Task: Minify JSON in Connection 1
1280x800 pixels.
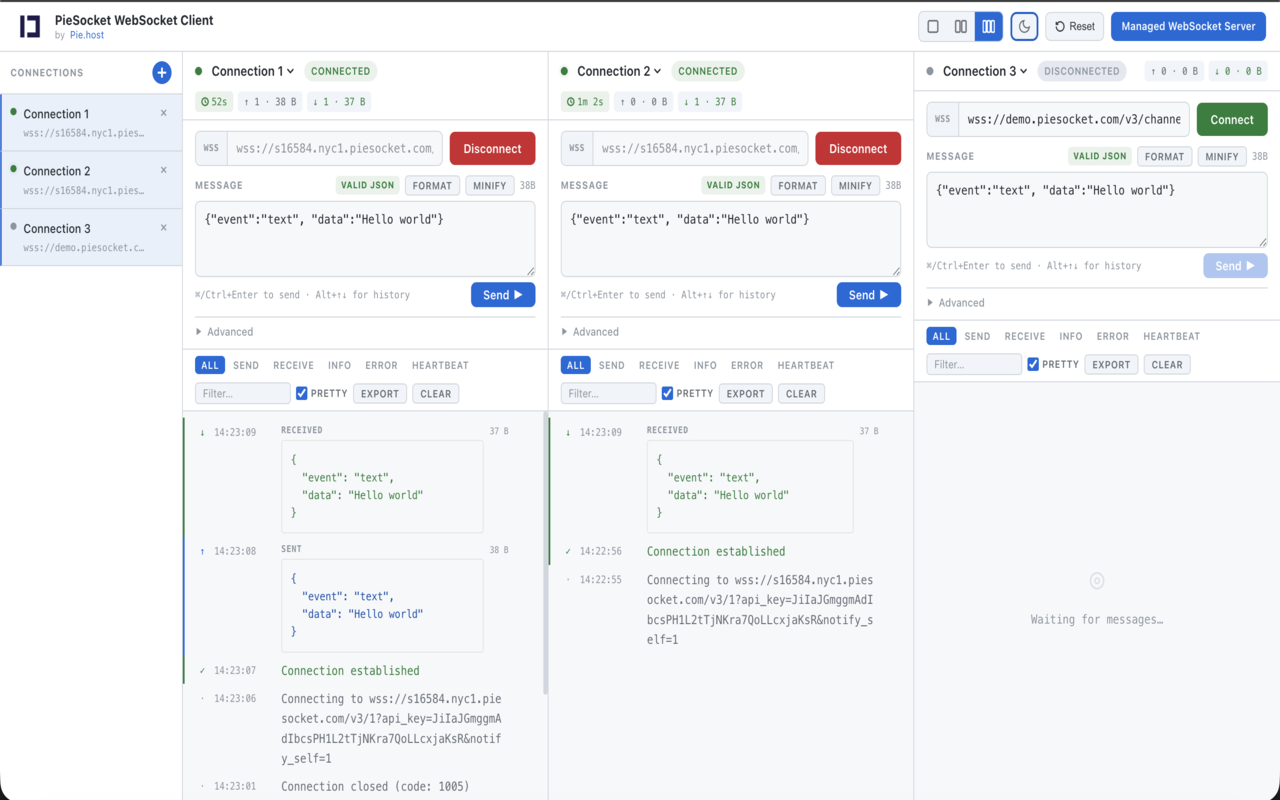Action: (x=490, y=185)
